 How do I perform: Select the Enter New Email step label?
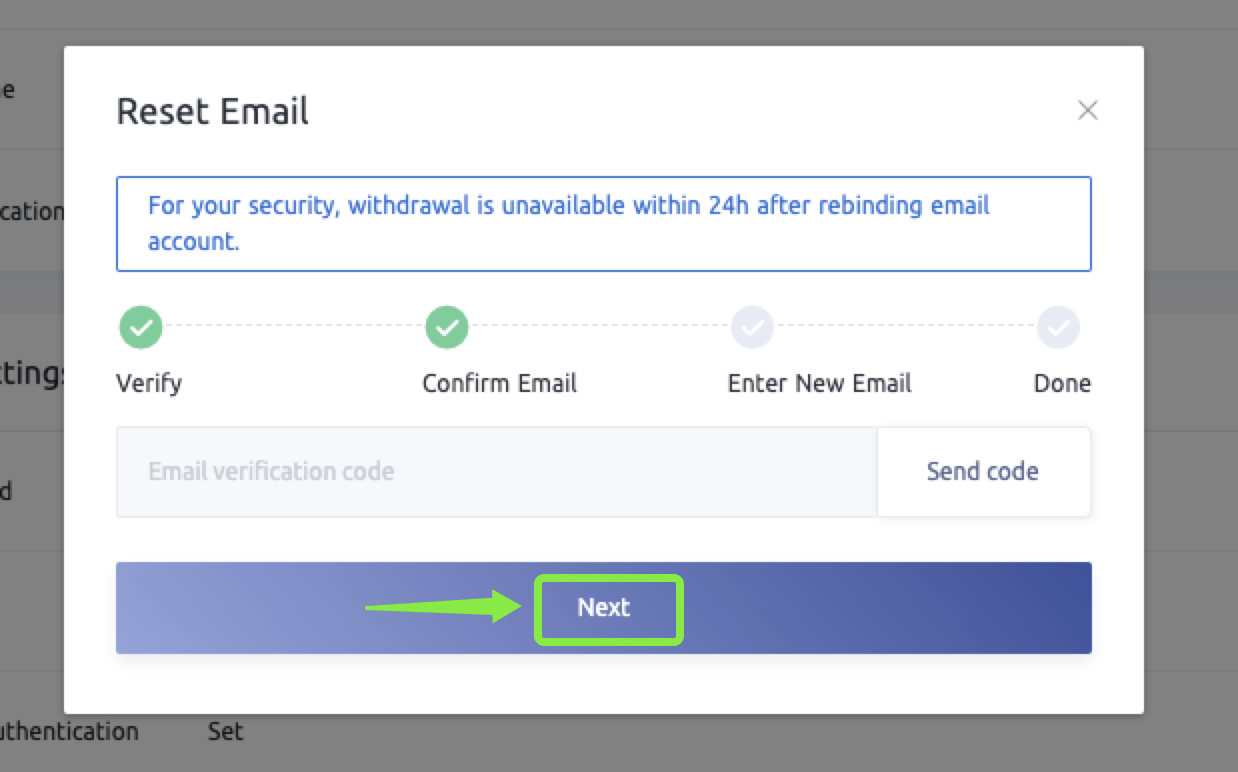pyautogui.click(x=819, y=384)
